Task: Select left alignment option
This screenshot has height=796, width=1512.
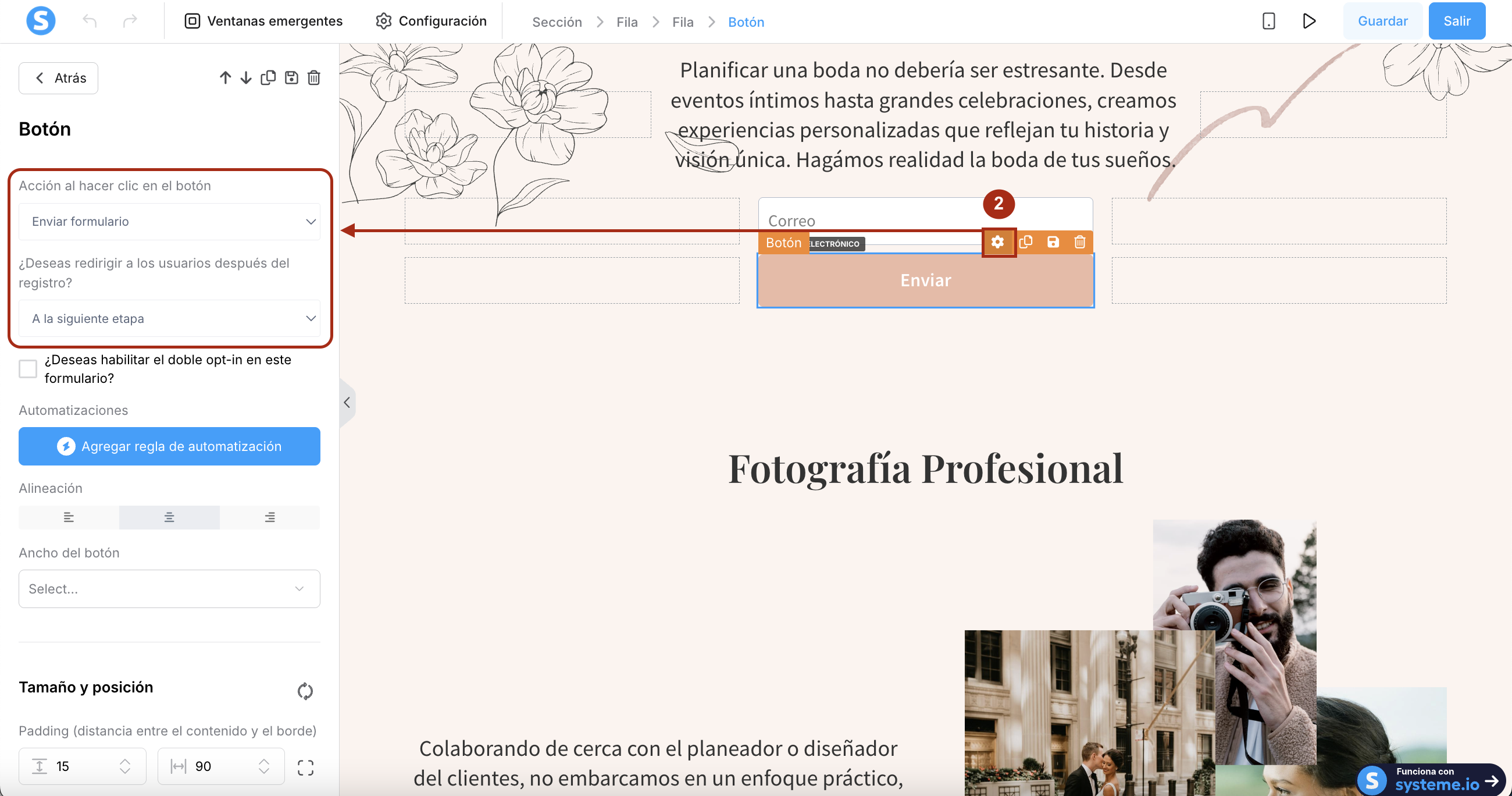Action: (x=69, y=517)
